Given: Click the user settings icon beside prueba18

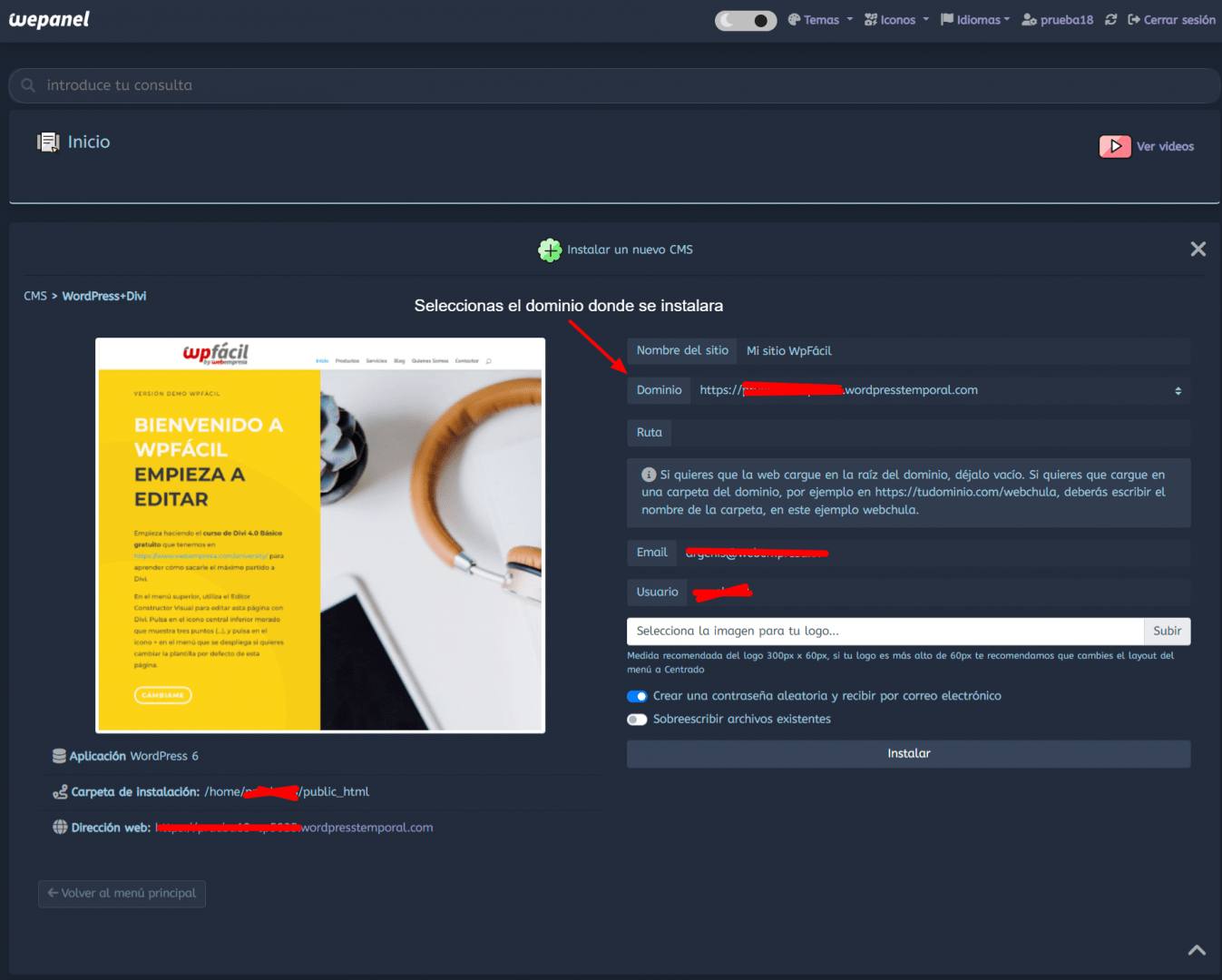Looking at the screenshot, I should click(x=1029, y=20).
